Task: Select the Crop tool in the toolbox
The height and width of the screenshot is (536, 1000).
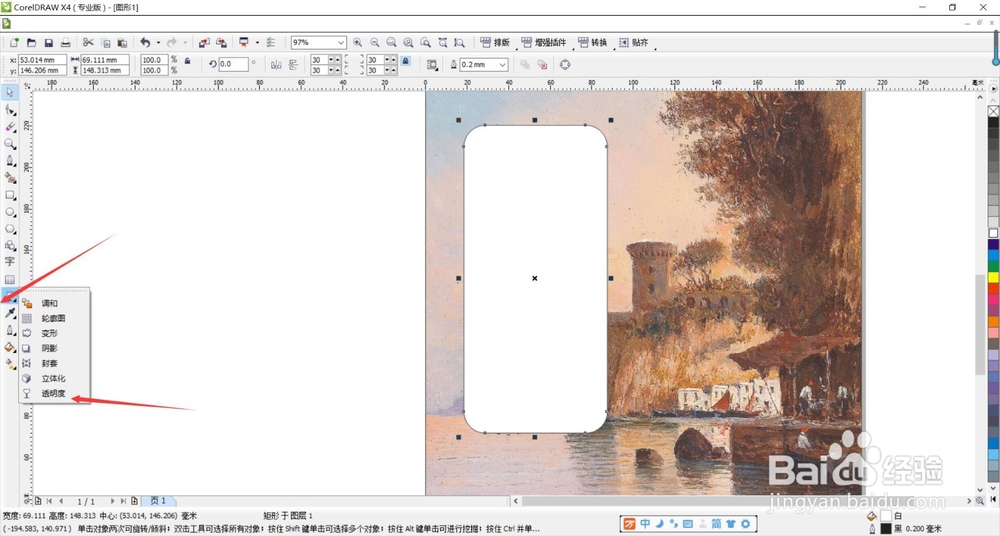Action: pyautogui.click(x=10, y=127)
